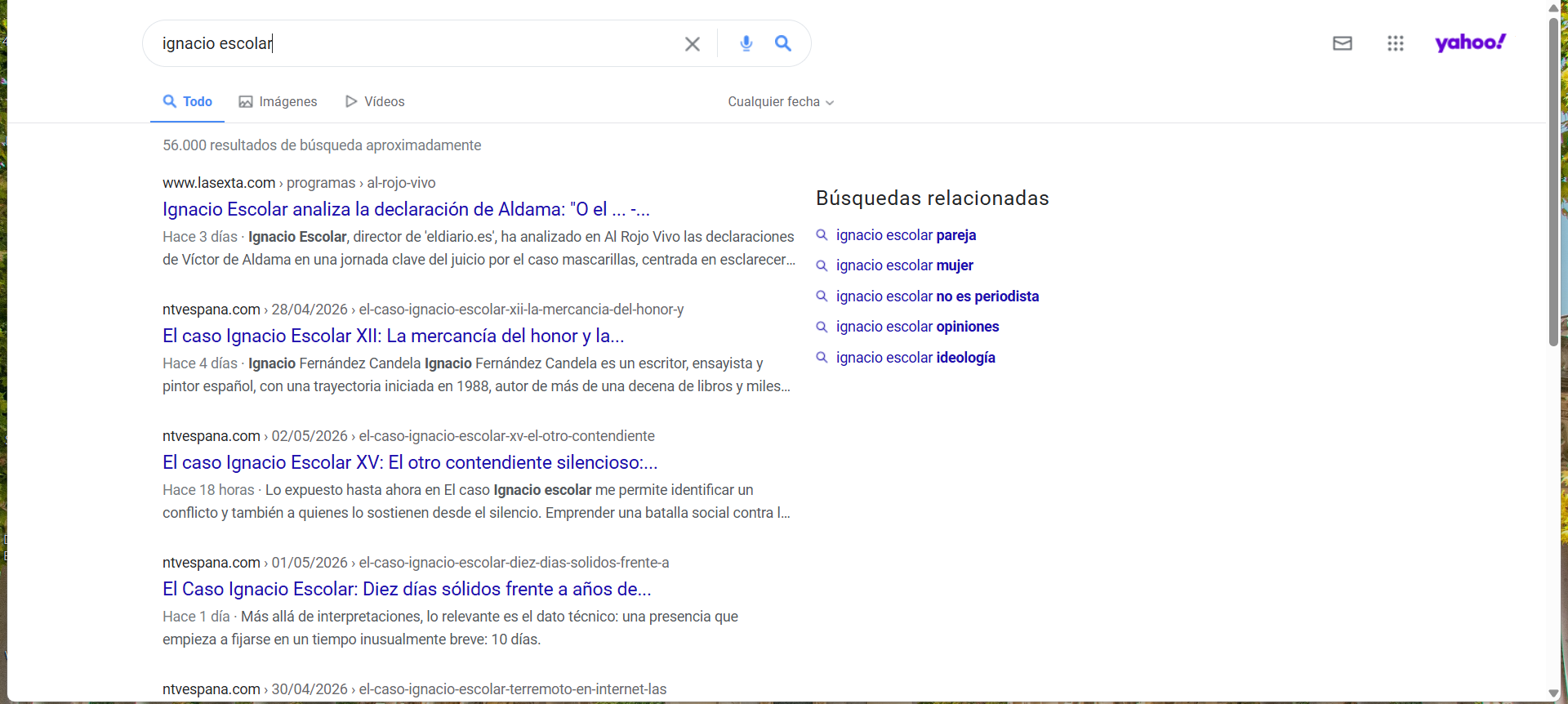Click the 56.000 resultados count text

pyautogui.click(x=322, y=145)
